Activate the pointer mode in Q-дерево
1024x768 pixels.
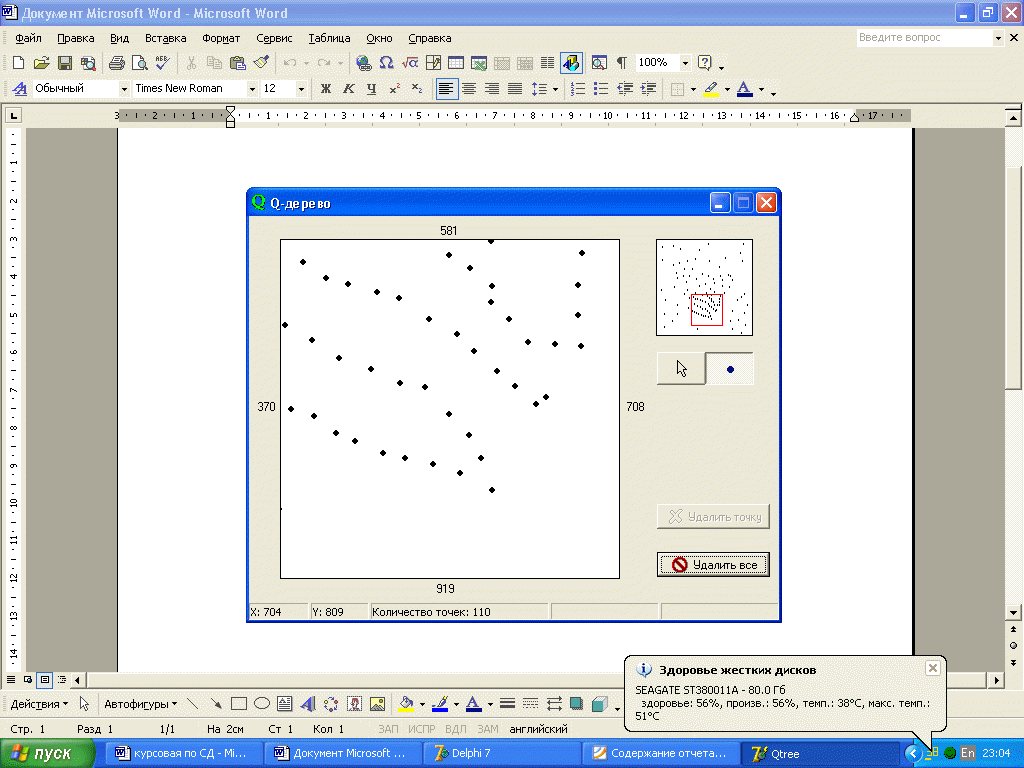[x=681, y=369]
